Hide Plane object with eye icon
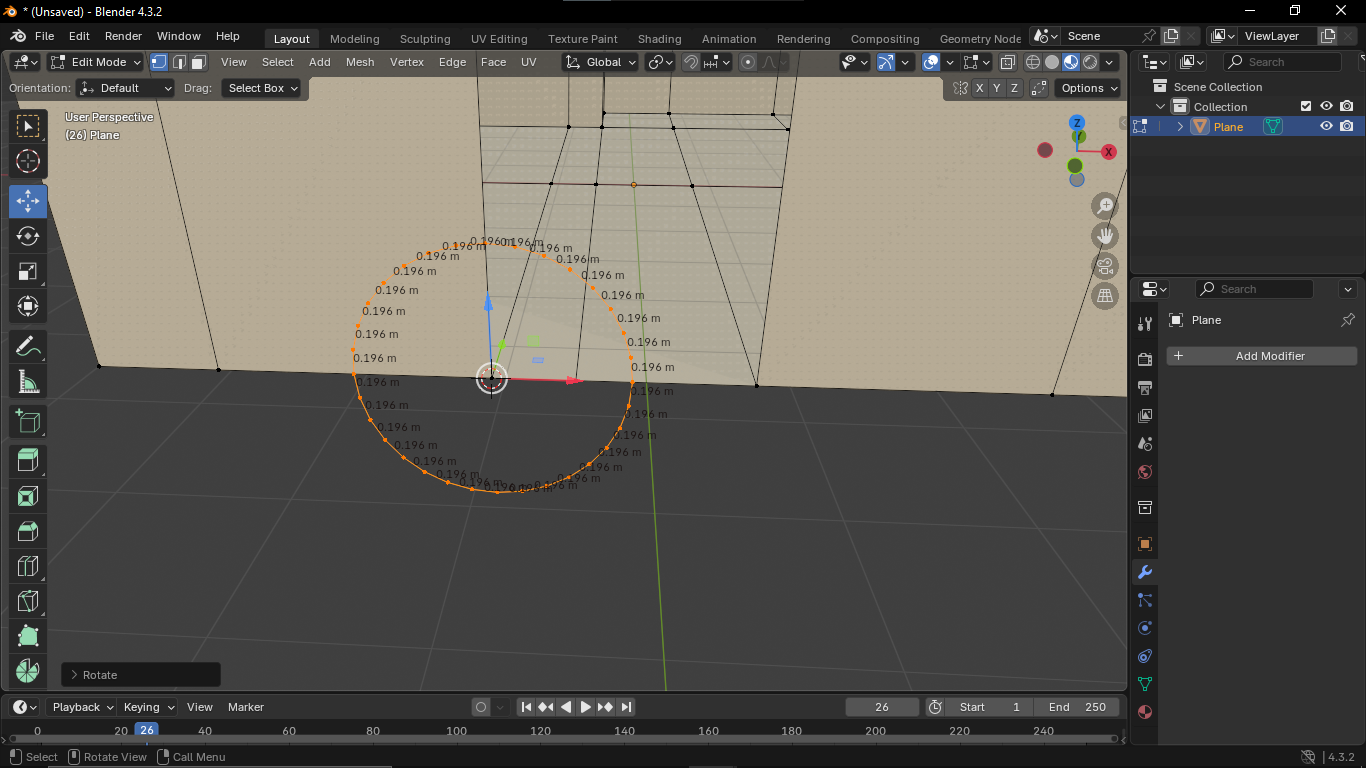This screenshot has width=1366, height=768. (1326, 126)
